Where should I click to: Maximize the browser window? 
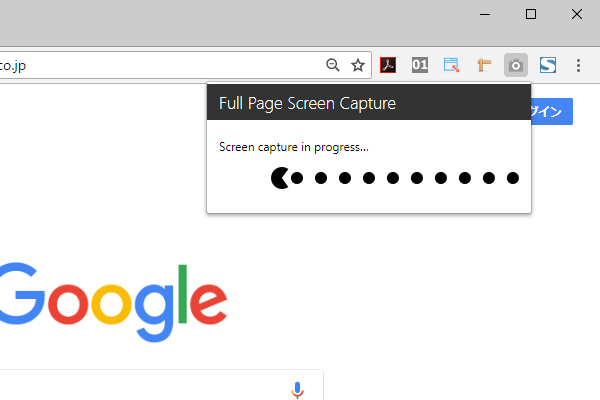pyautogui.click(x=531, y=15)
